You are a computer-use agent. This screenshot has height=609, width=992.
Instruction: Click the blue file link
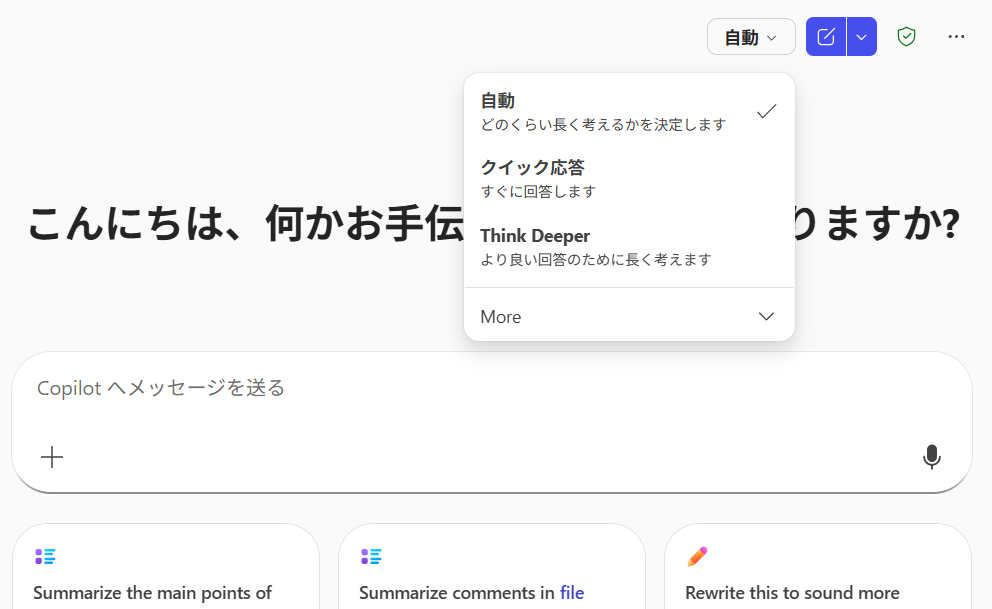(571, 593)
